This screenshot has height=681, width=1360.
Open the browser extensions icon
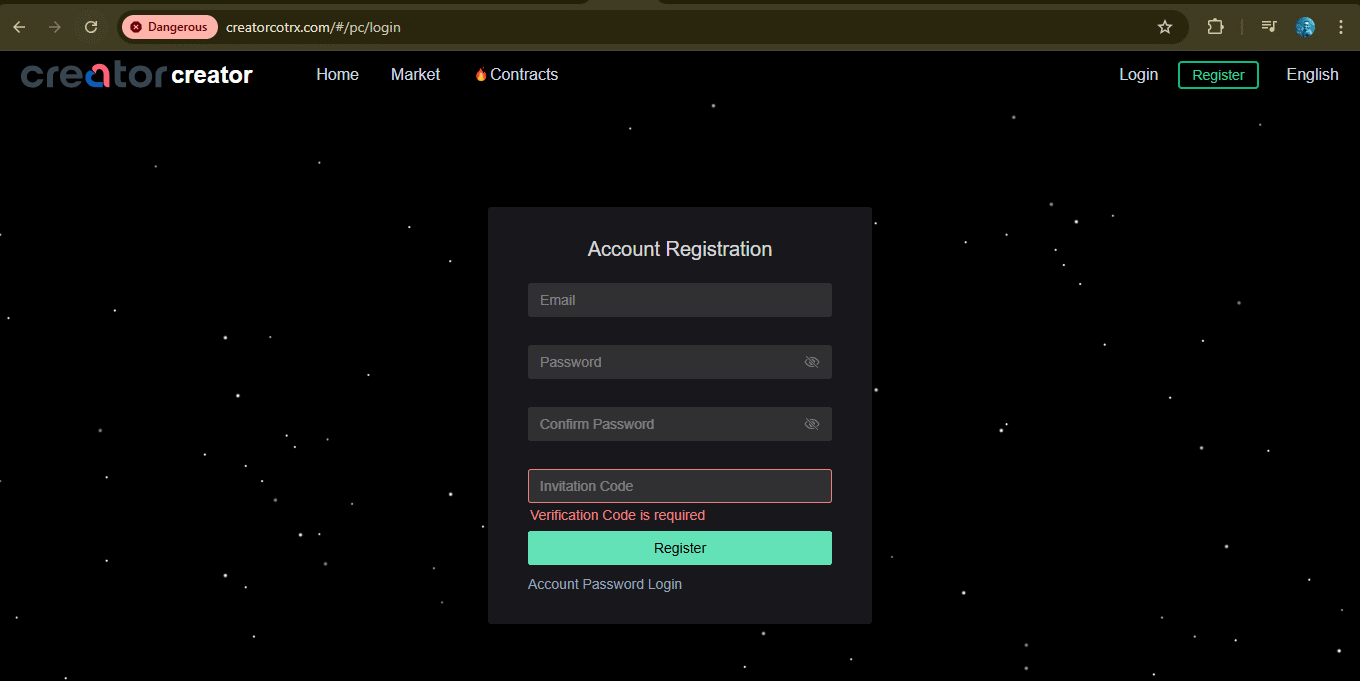(x=1215, y=27)
